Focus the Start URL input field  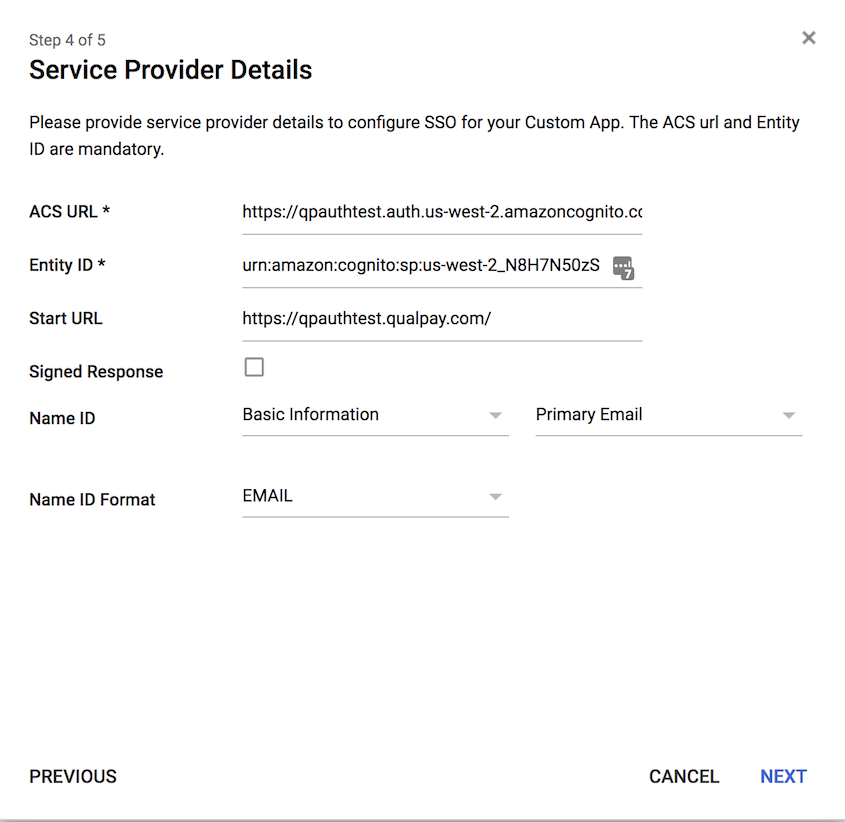pyautogui.click(x=440, y=318)
